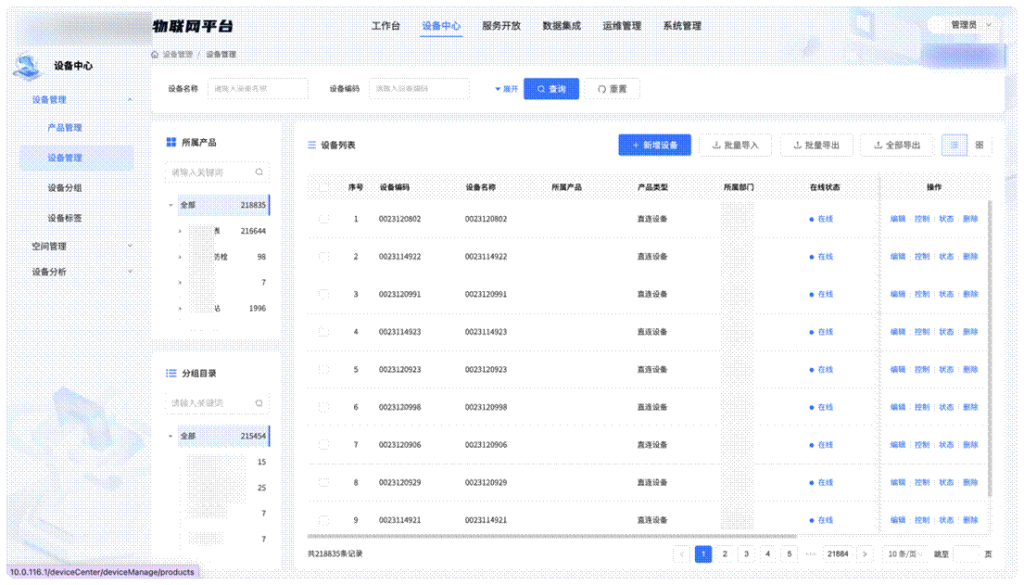Go to last page 21884
Viewport: 1024px width, 585px height.
838,554
